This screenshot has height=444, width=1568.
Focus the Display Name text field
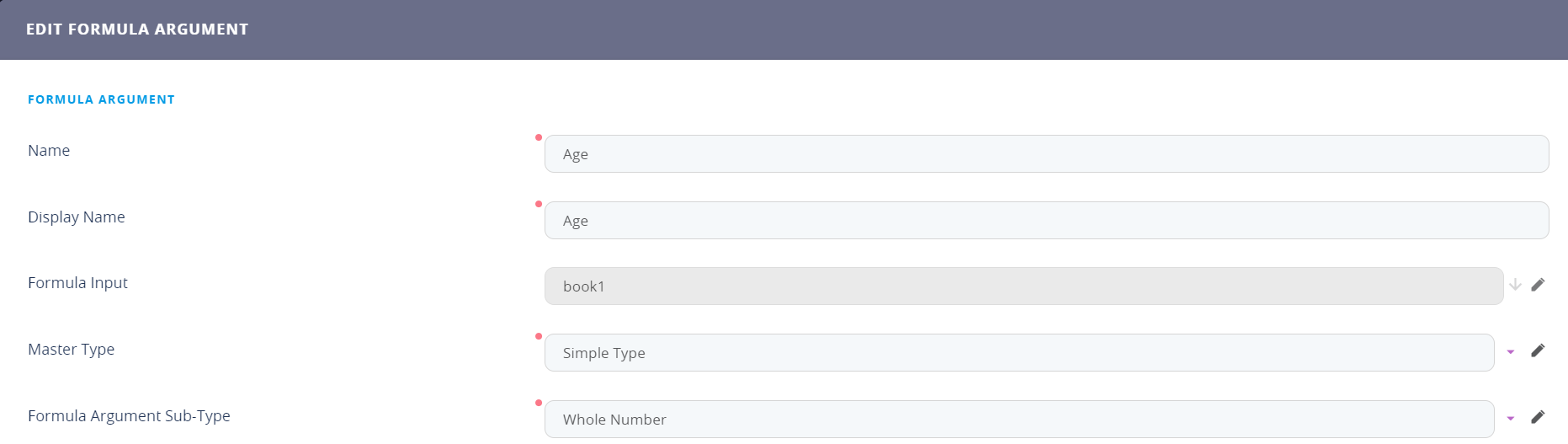[x=1046, y=221]
